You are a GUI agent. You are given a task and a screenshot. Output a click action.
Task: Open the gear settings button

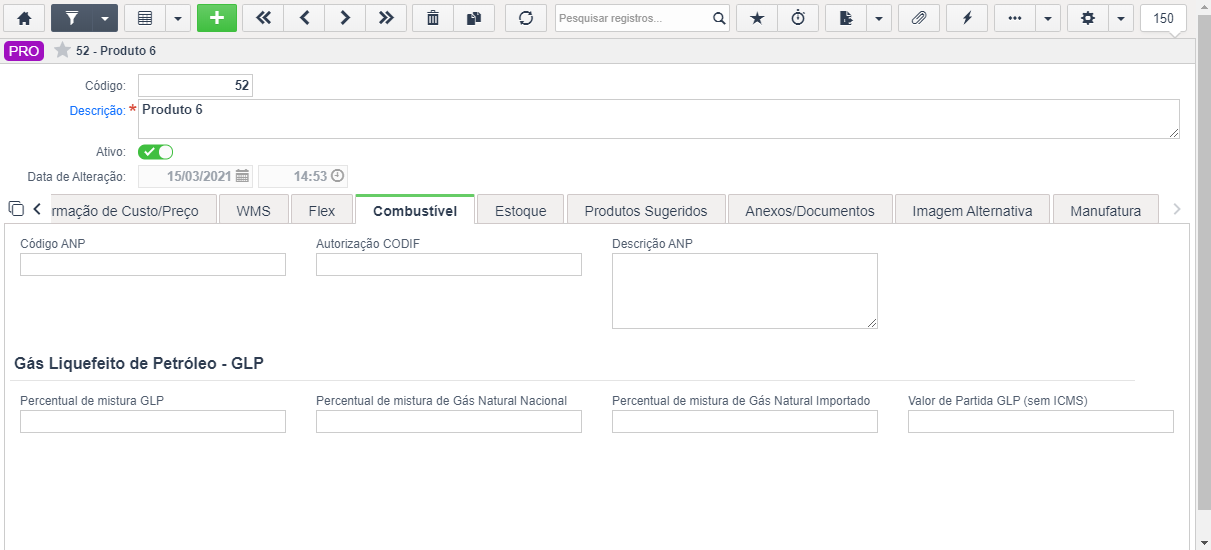pyautogui.click(x=1087, y=18)
